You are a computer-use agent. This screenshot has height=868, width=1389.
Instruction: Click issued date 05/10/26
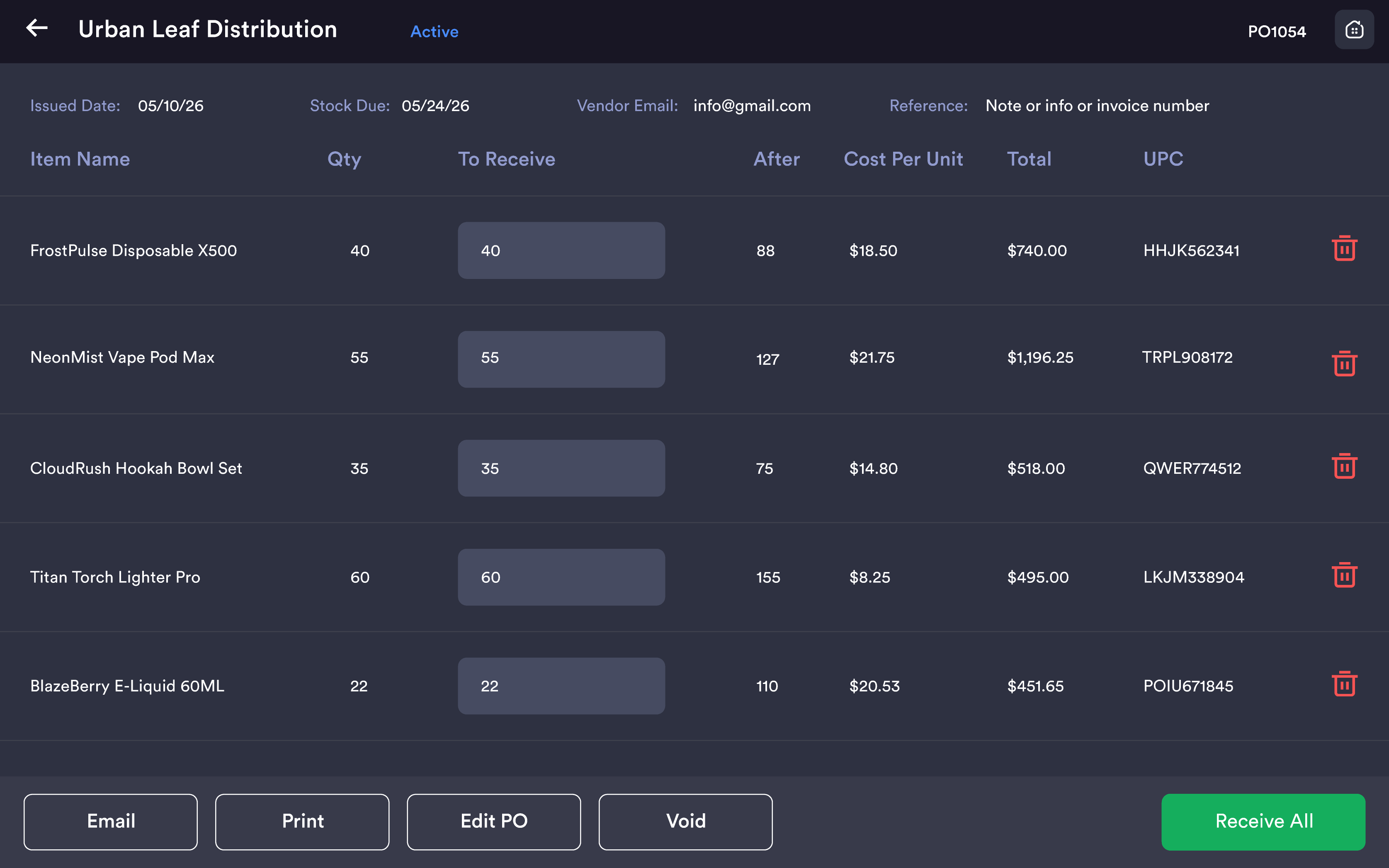(170, 106)
